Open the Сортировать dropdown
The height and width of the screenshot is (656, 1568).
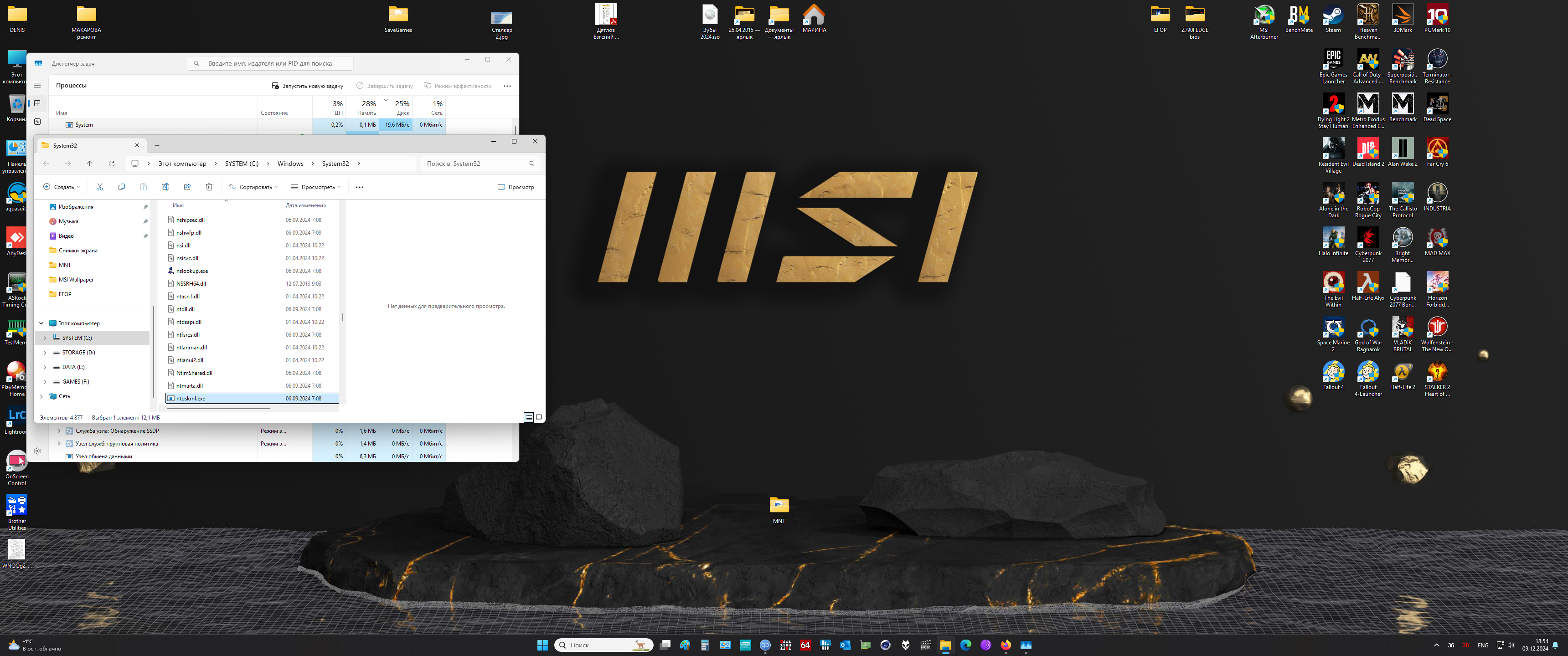(253, 187)
